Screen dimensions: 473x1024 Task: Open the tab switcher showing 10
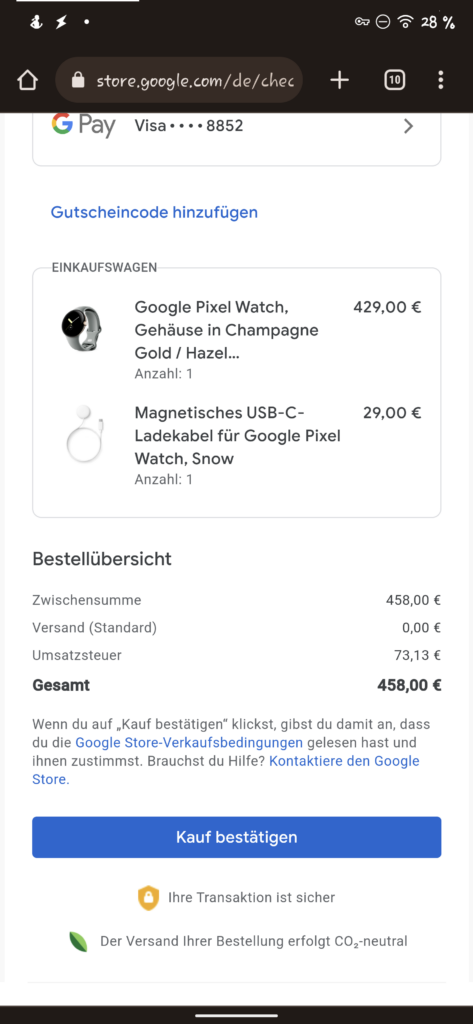[394, 80]
